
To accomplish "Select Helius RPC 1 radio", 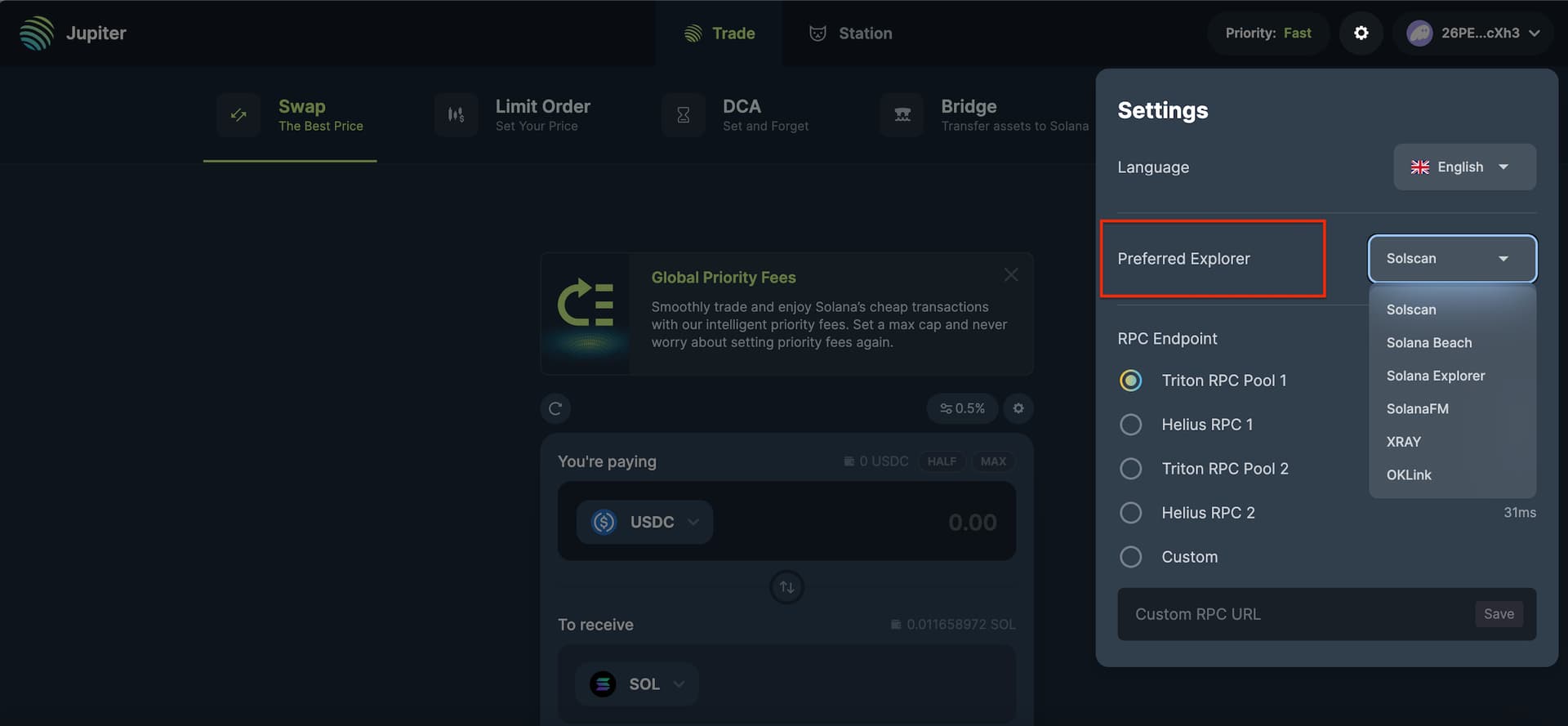I will (x=1131, y=425).
